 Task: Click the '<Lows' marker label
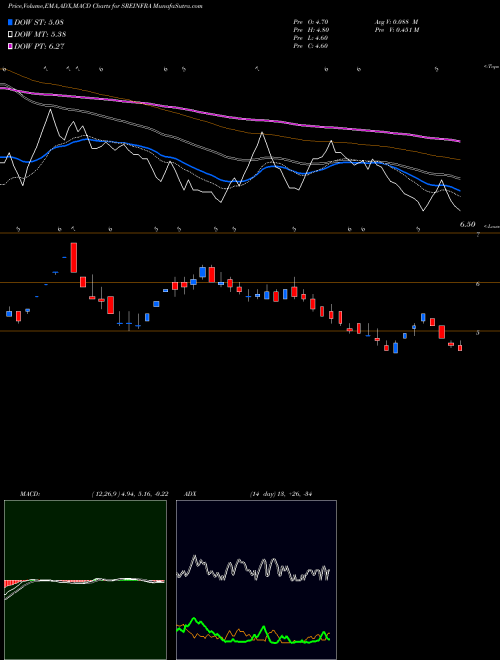491,226
